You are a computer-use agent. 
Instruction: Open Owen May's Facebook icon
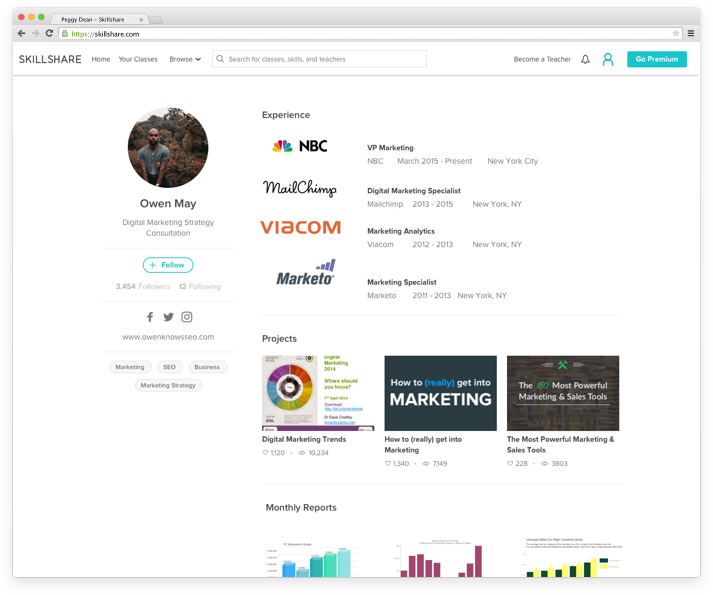click(x=150, y=317)
